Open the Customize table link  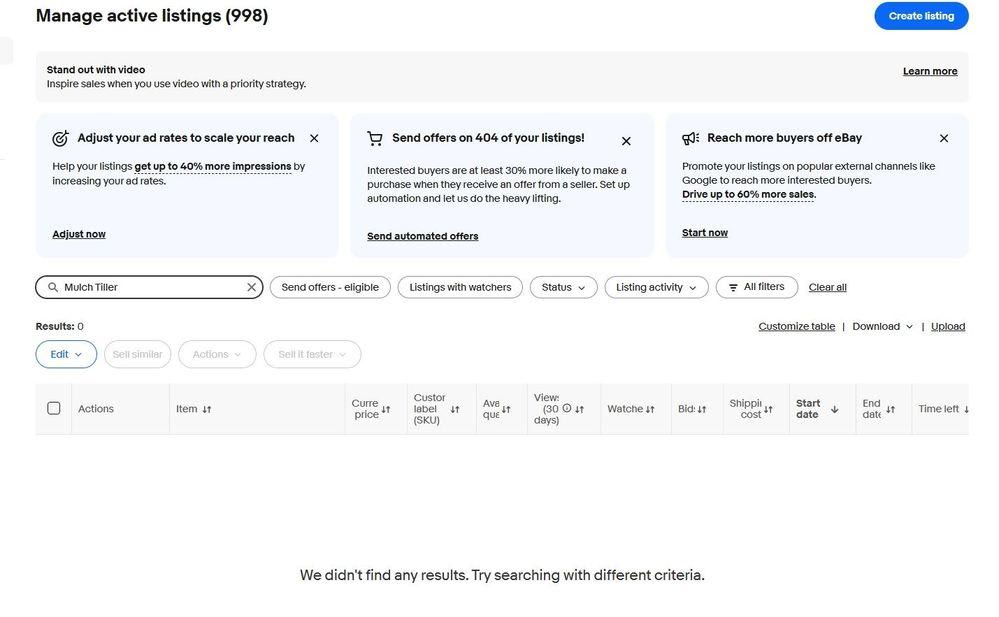tap(796, 326)
